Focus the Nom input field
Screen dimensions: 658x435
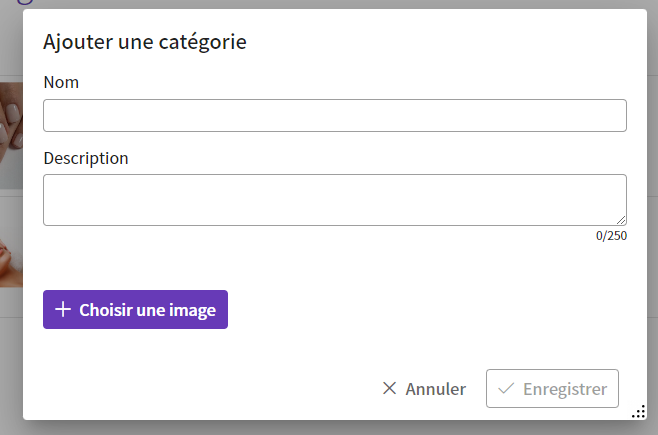(x=335, y=115)
